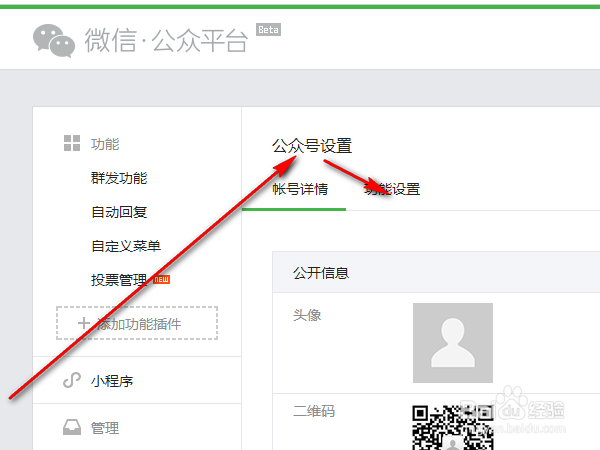Click the red NEW badge beside 投票管理
Viewport: 600px width, 450px height.
(x=161, y=279)
